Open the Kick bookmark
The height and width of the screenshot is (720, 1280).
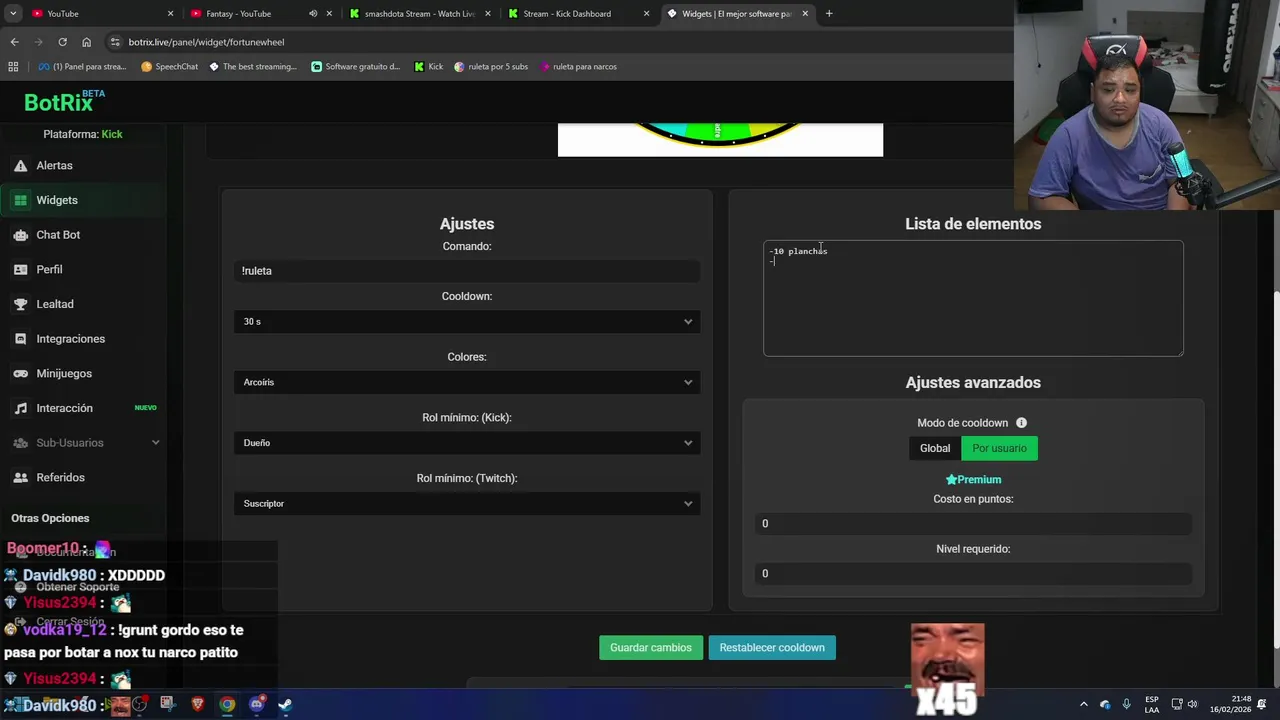coord(429,67)
